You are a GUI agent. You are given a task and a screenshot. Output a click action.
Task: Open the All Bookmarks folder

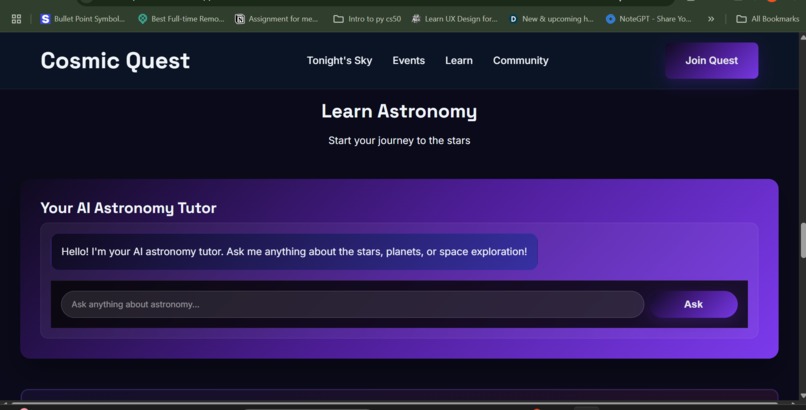click(768, 19)
